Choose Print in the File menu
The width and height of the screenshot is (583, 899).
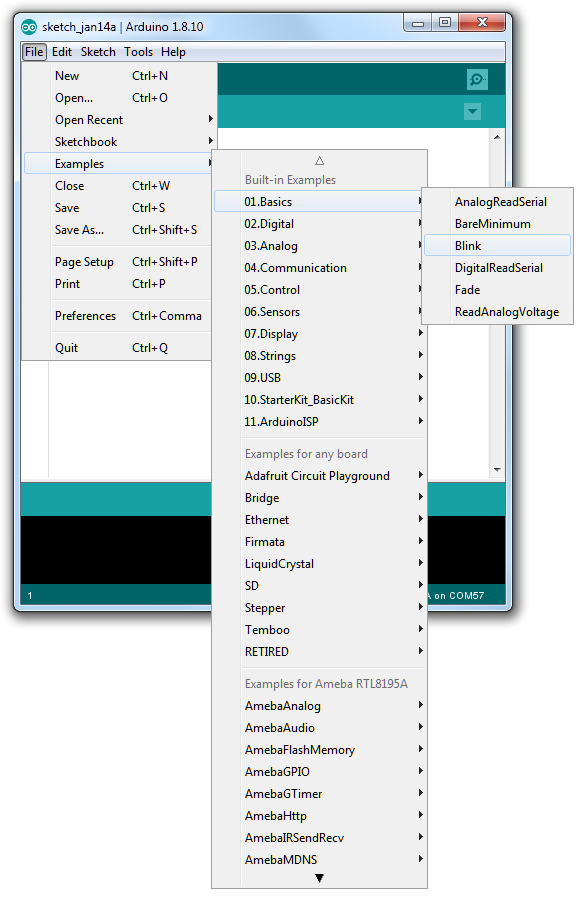[119, 284]
